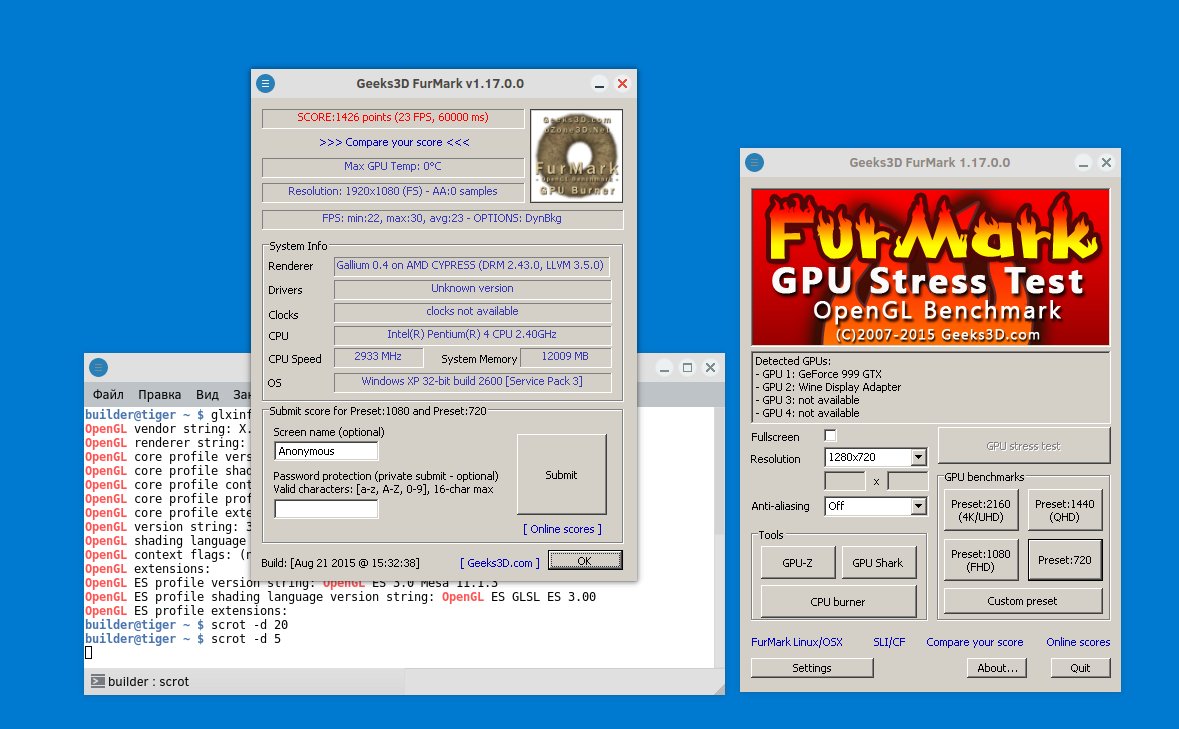Click the Resolution: 1920x1080 (FS) text
The width and height of the screenshot is (1179, 729).
(392, 191)
